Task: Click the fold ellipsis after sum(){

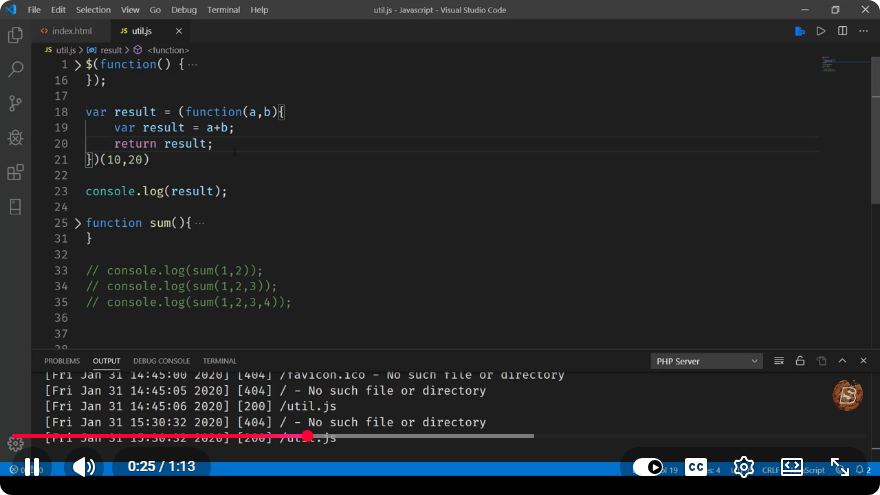Action: coord(200,223)
